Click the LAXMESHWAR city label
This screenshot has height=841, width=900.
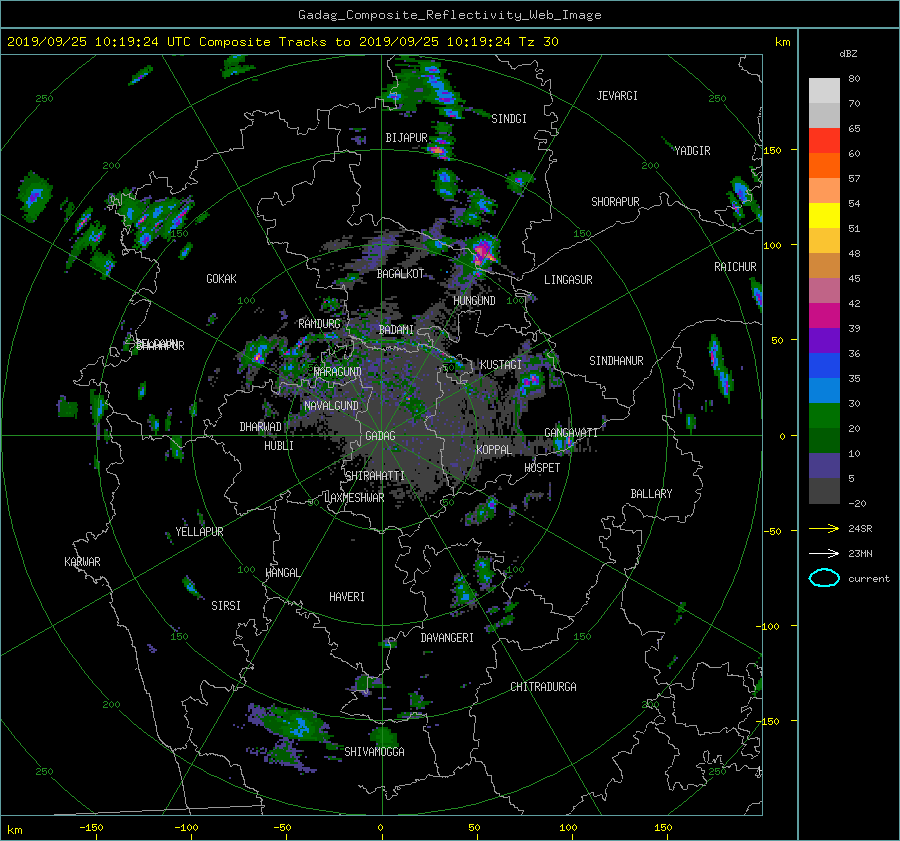[354, 498]
